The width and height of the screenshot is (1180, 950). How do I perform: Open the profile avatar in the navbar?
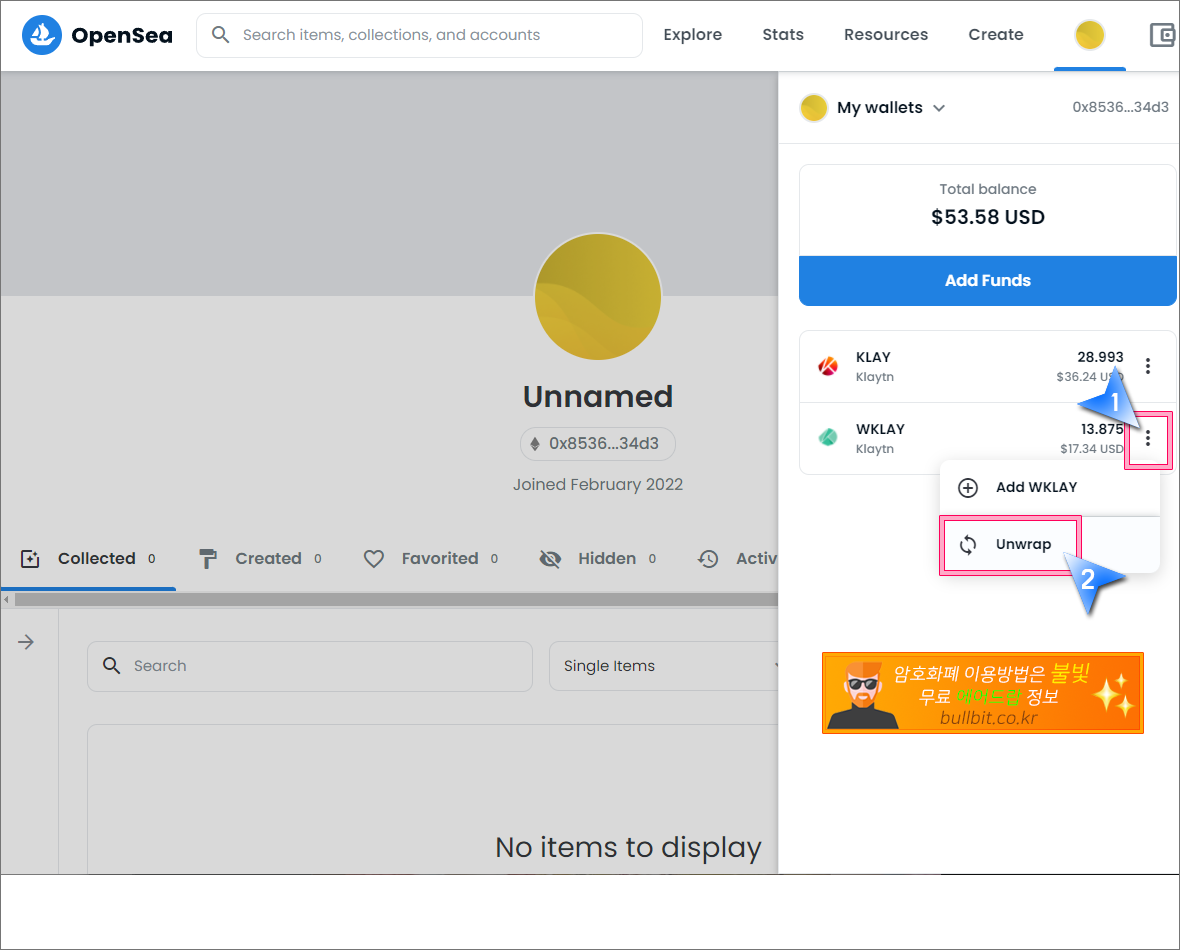coord(1089,35)
